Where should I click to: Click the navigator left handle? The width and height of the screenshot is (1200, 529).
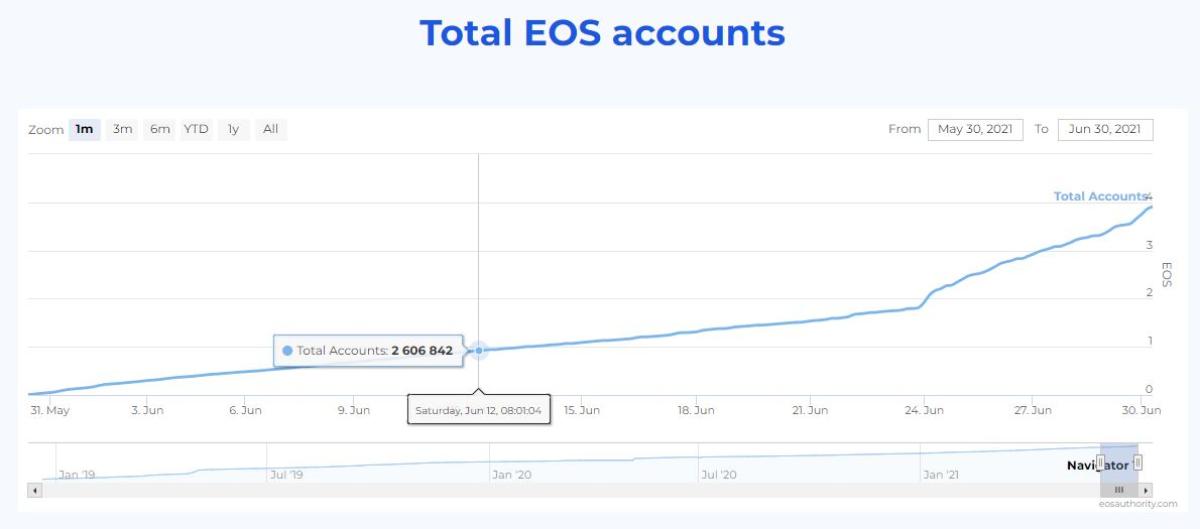1100,463
